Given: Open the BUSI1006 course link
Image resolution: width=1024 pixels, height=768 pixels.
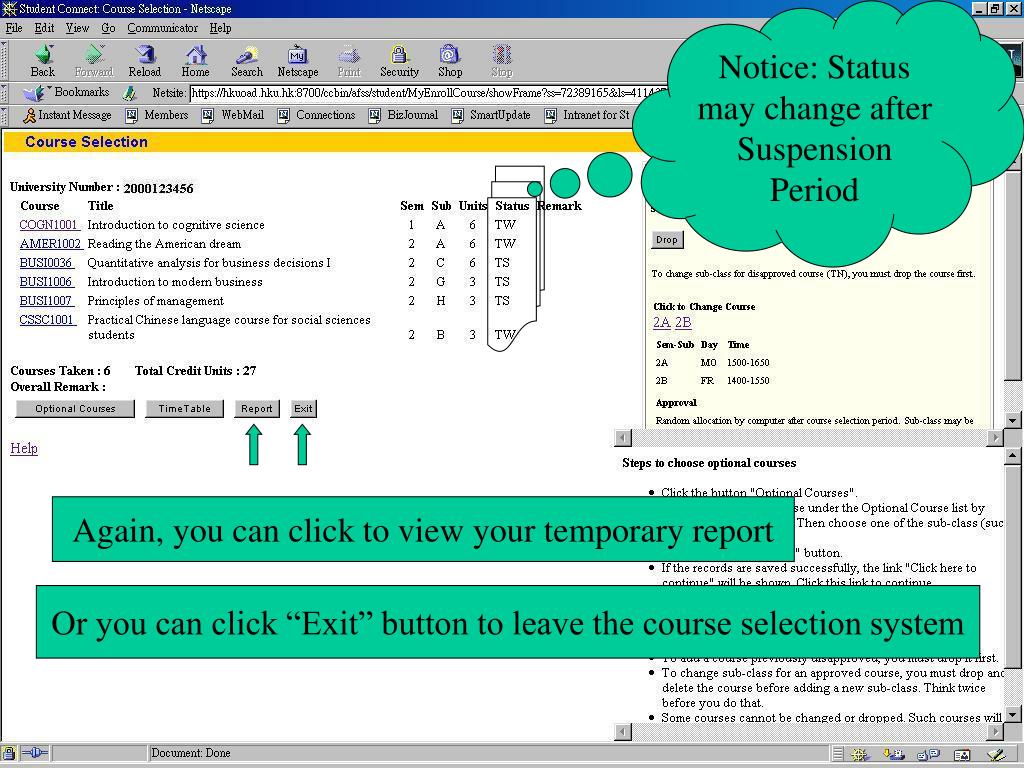Looking at the screenshot, I should [x=46, y=281].
